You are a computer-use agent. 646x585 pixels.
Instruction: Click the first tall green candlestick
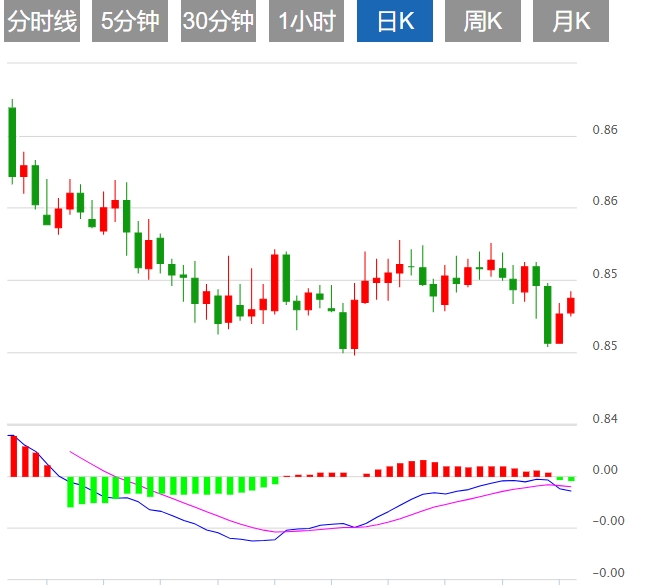click(12, 142)
